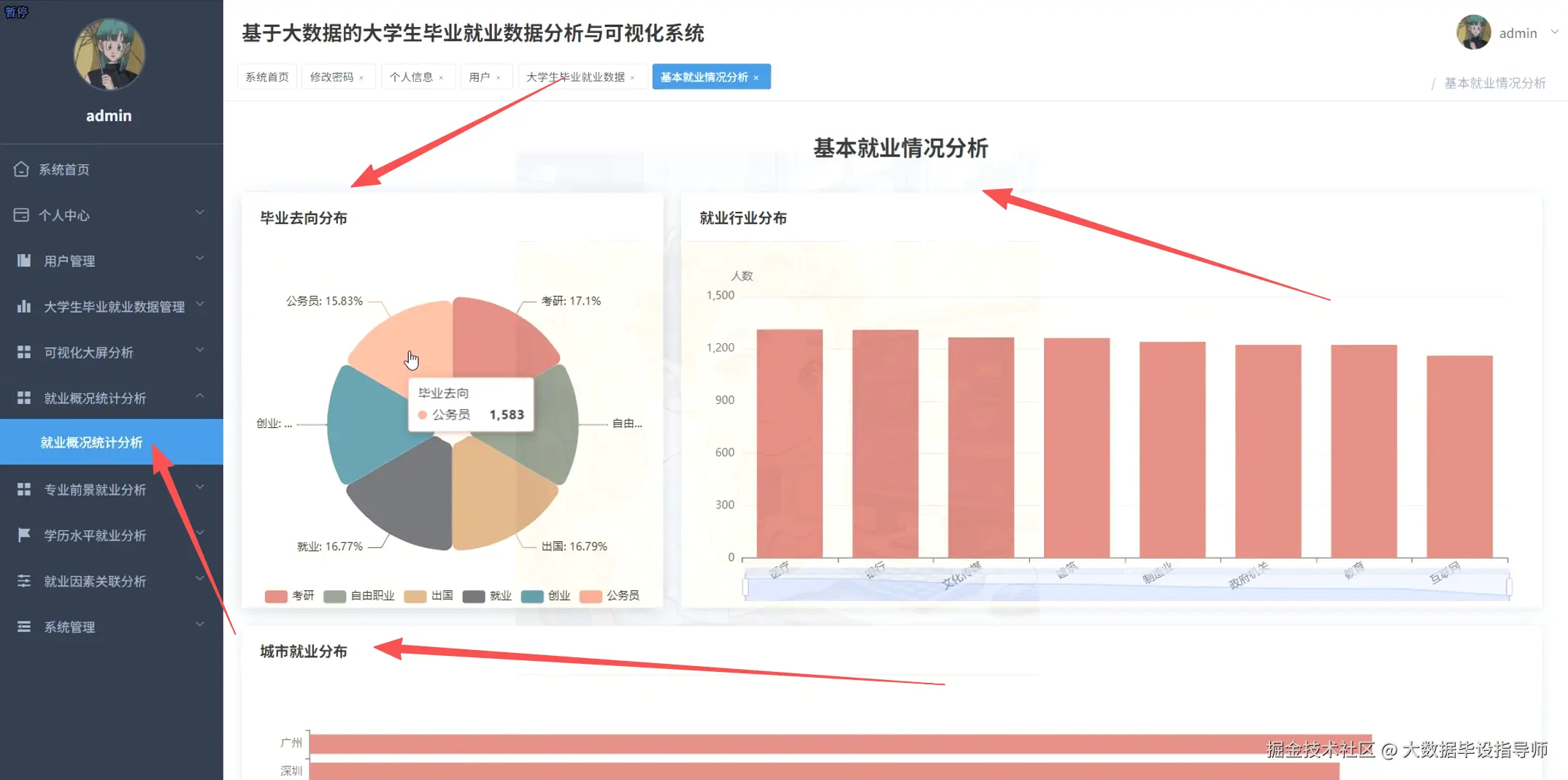Click the 出国 color swatch in legend

[415, 595]
